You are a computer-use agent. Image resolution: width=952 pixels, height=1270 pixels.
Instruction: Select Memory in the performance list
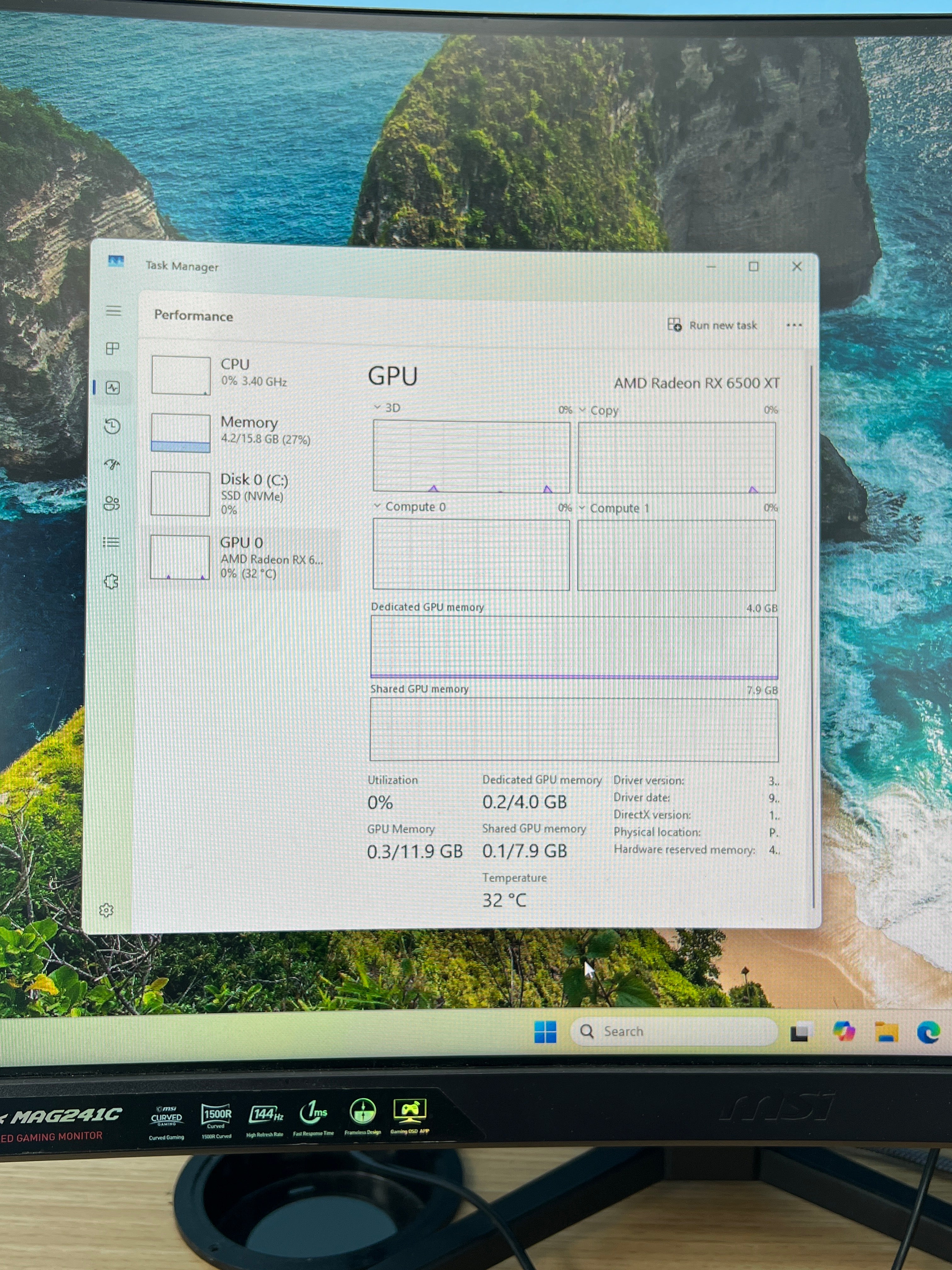(244, 432)
